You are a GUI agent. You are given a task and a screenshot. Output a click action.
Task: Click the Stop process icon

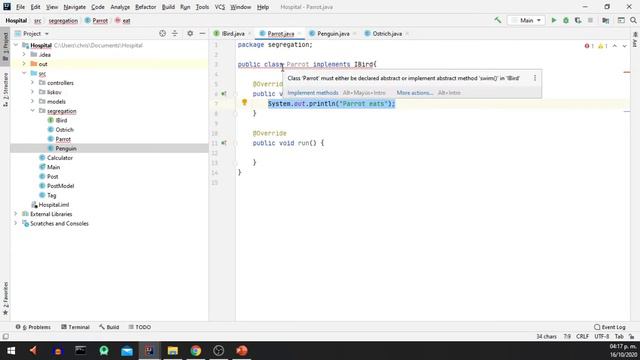590,20
